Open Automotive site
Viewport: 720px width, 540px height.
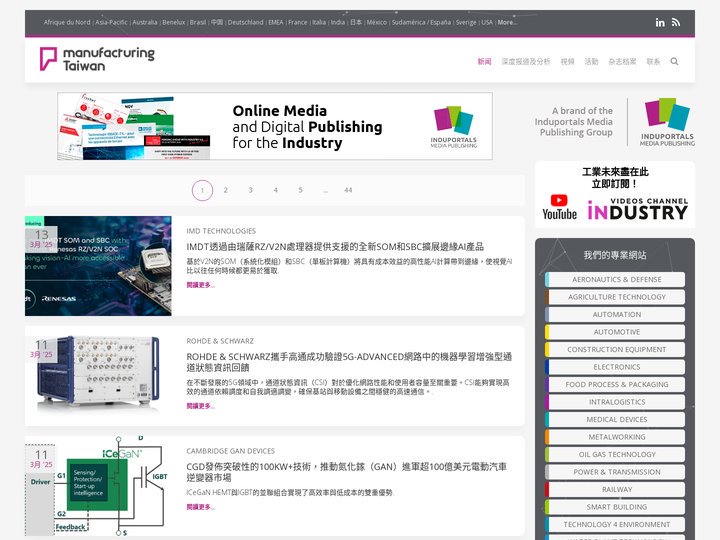pos(615,332)
